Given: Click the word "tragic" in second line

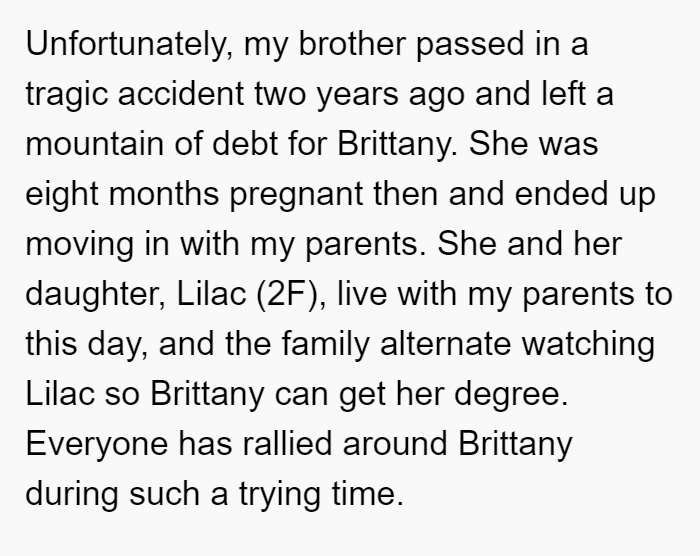Looking at the screenshot, I should [x=67, y=96].
